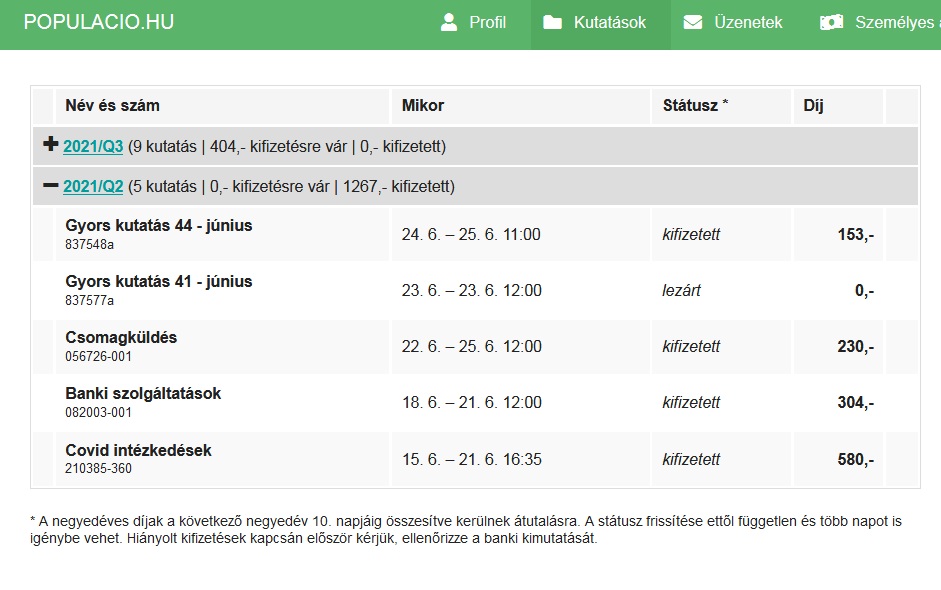Click the Csomagküldés research entry
This screenshot has width=941, height=590.
coord(121,338)
